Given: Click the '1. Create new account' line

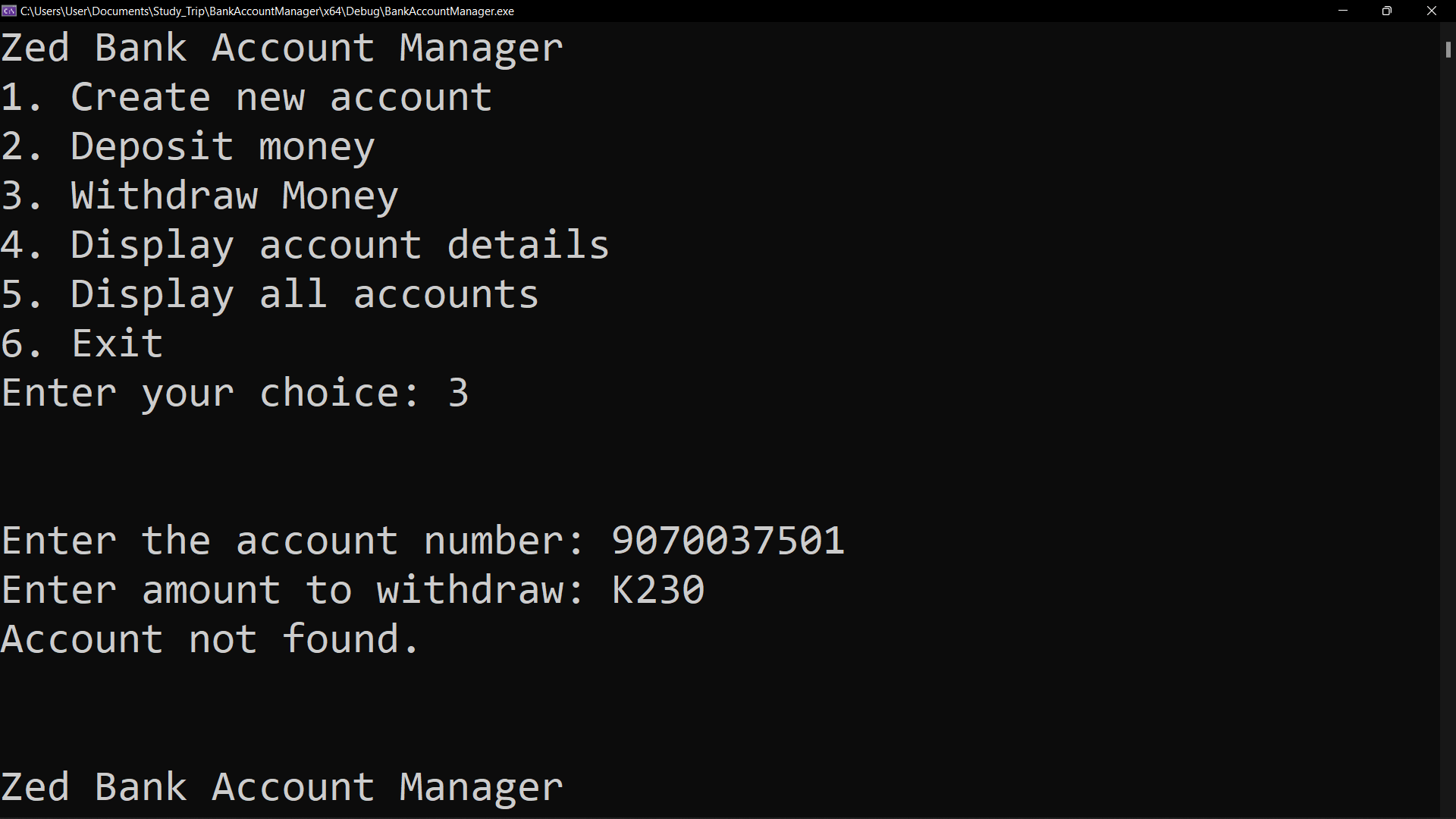Looking at the screenshot, I should pyautogui.click(x=246, y=97).
